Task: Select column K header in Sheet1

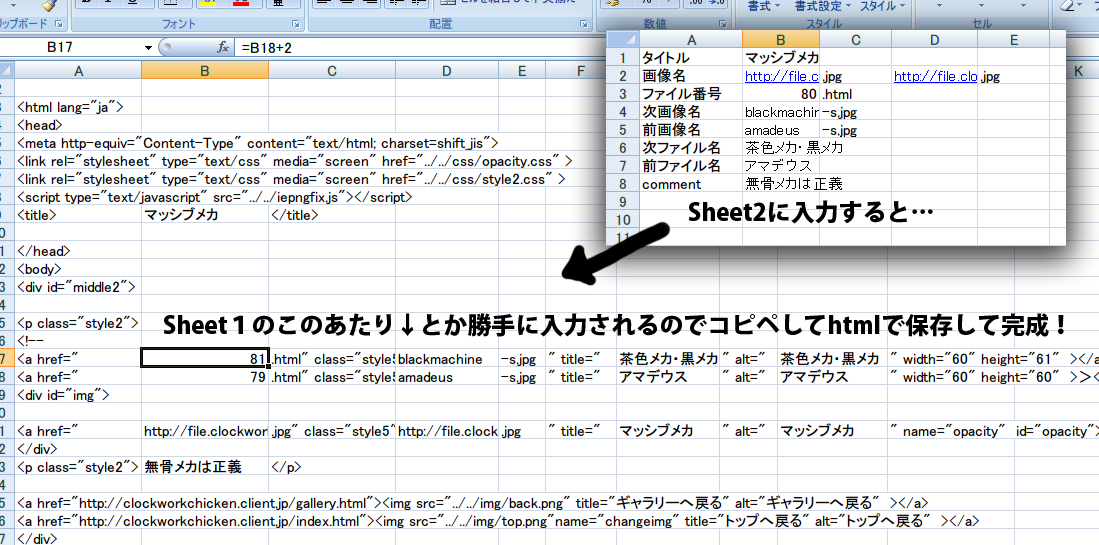Action: click(1077, 70)
